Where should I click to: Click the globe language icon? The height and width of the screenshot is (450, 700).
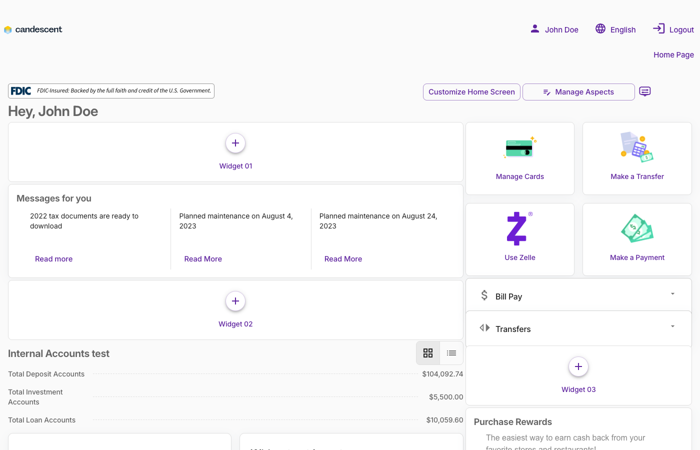[x=600, y=29]
